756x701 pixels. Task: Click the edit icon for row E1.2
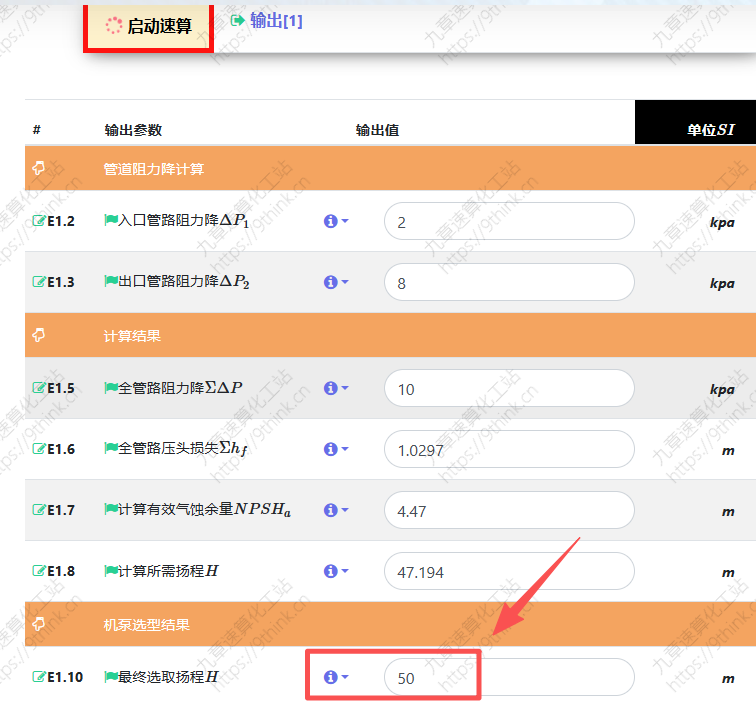click(39, 221)
